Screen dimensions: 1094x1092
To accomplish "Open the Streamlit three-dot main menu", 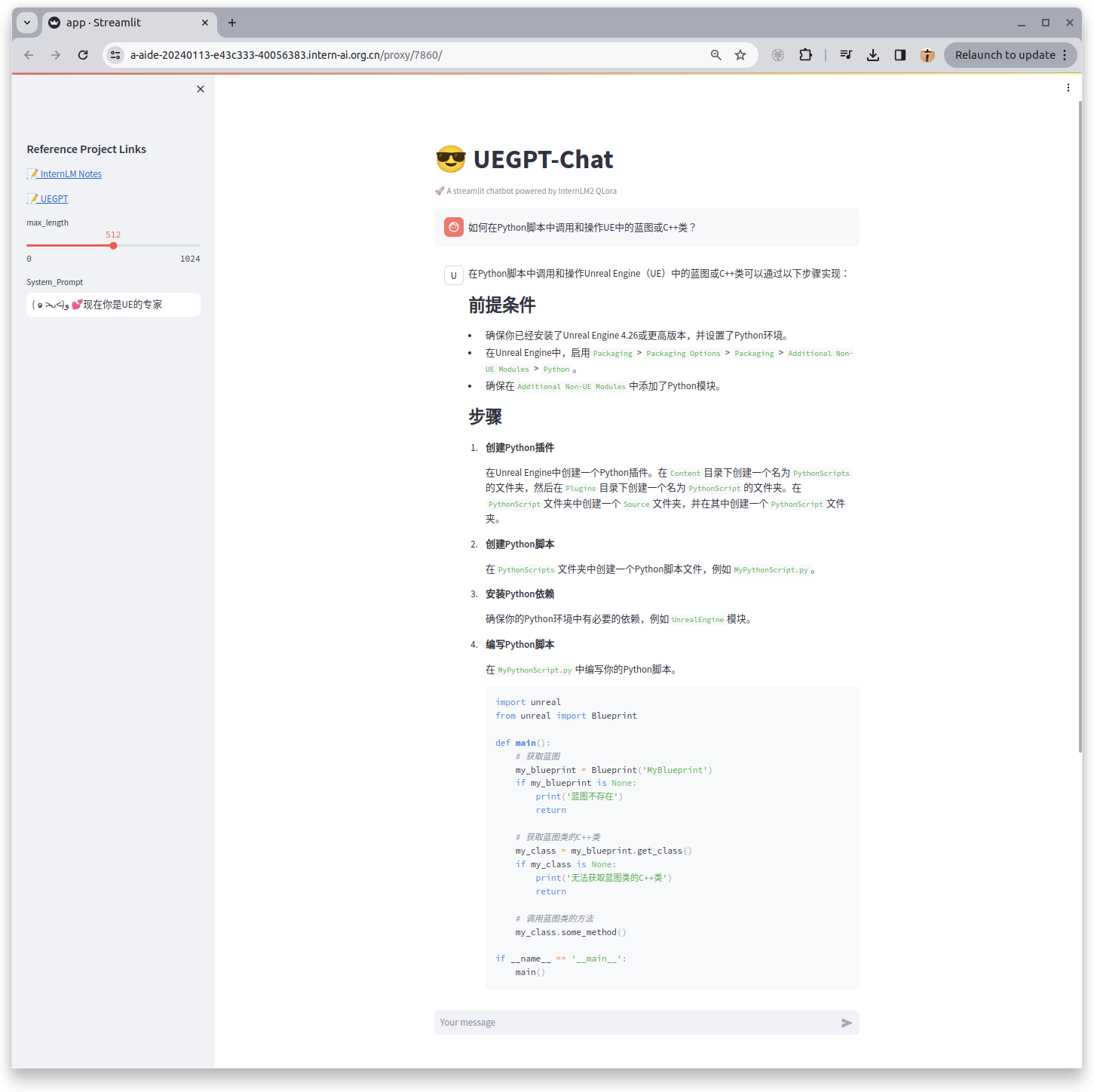I will [1068, 88].
